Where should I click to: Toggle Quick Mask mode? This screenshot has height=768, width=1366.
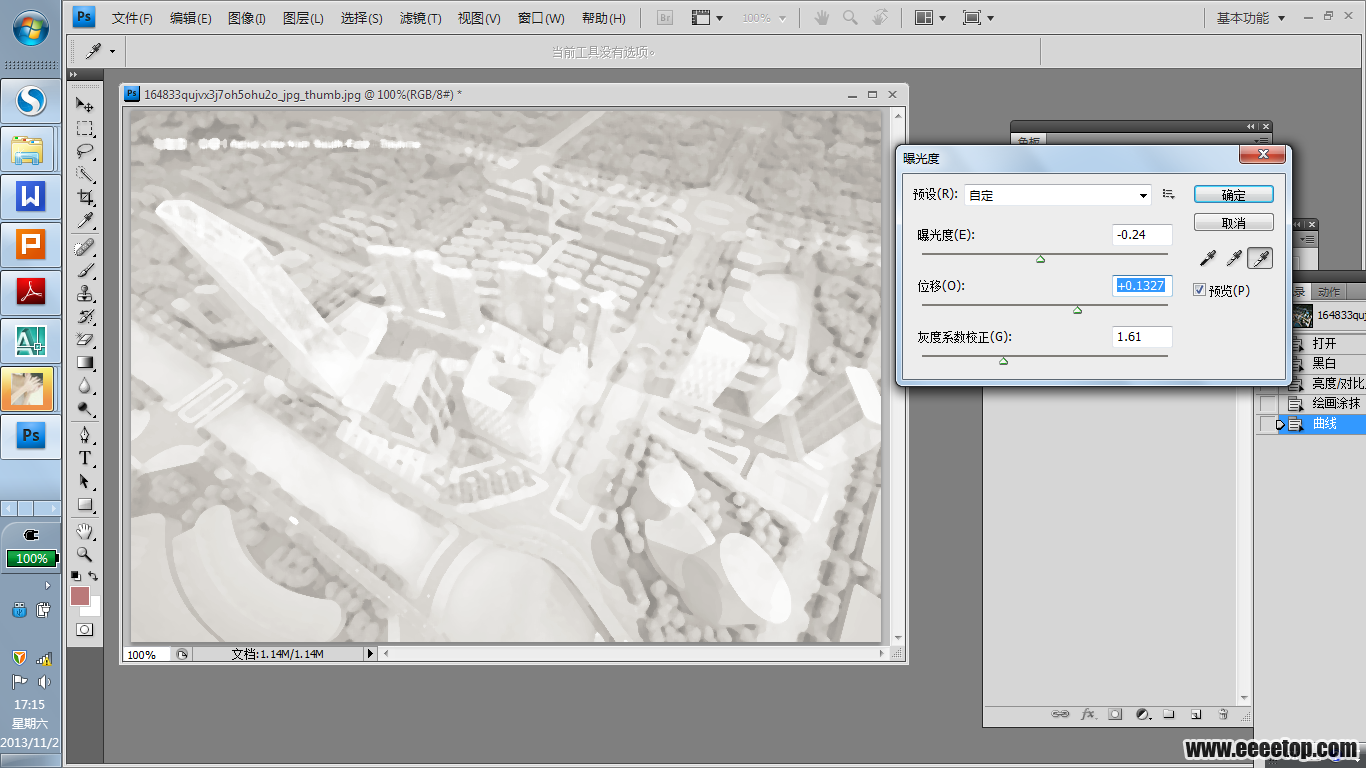tap(85, 629)
